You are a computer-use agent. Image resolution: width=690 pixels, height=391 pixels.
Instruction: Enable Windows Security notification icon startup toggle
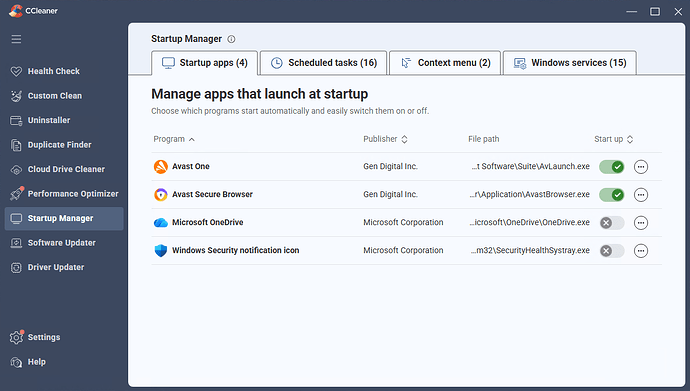point(612,251)
